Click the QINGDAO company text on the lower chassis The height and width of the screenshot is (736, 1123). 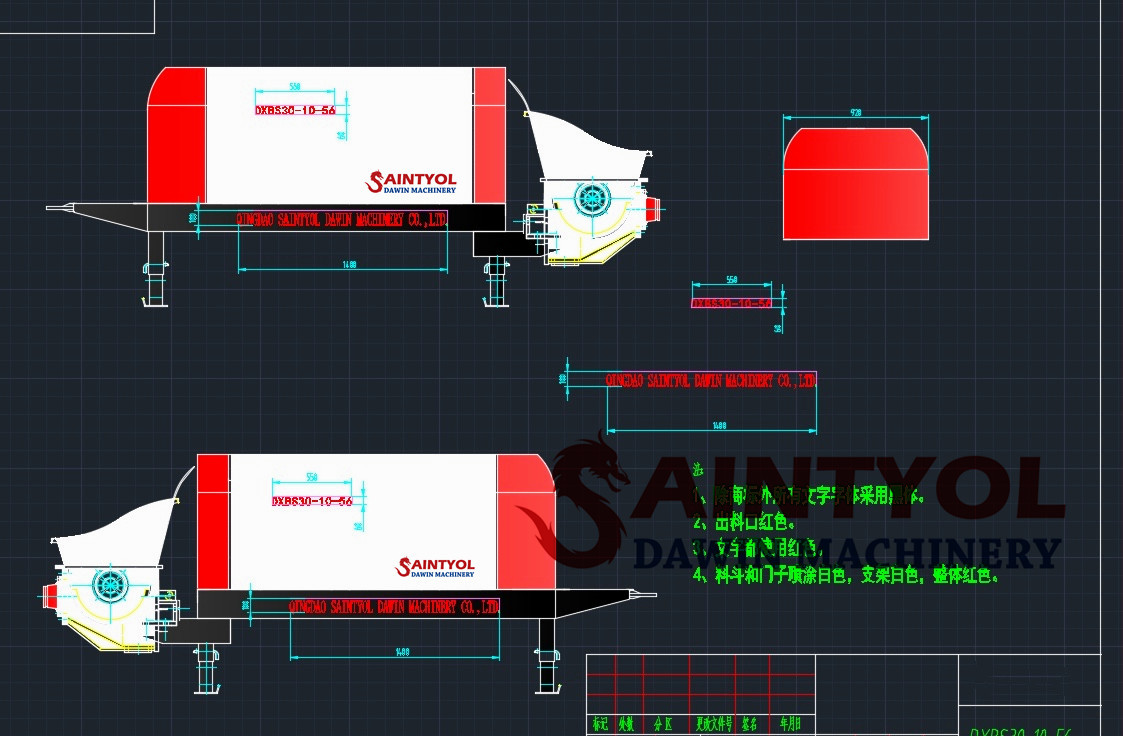click(393, 607)
